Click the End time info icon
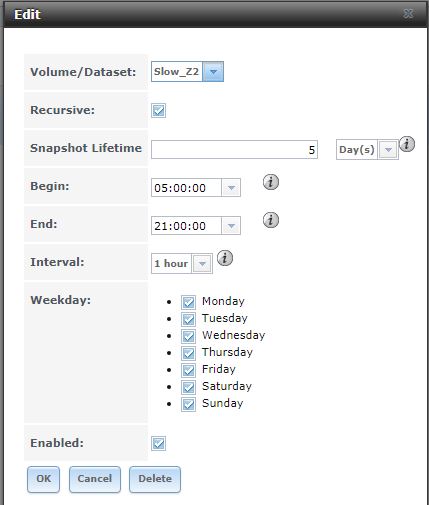This screenshot has height=505, width=429. (271, 220)
